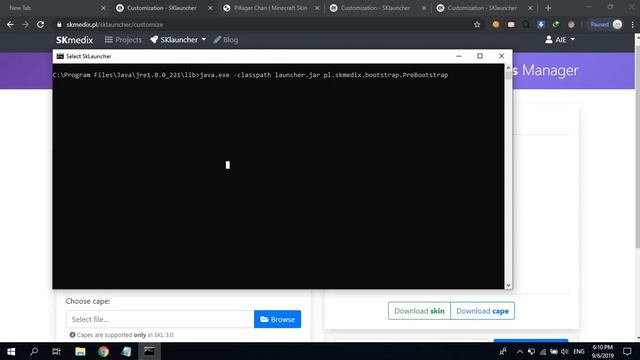Go back with the browser back arrow
This screenshot has height=360, width=640.
(10, 24)
